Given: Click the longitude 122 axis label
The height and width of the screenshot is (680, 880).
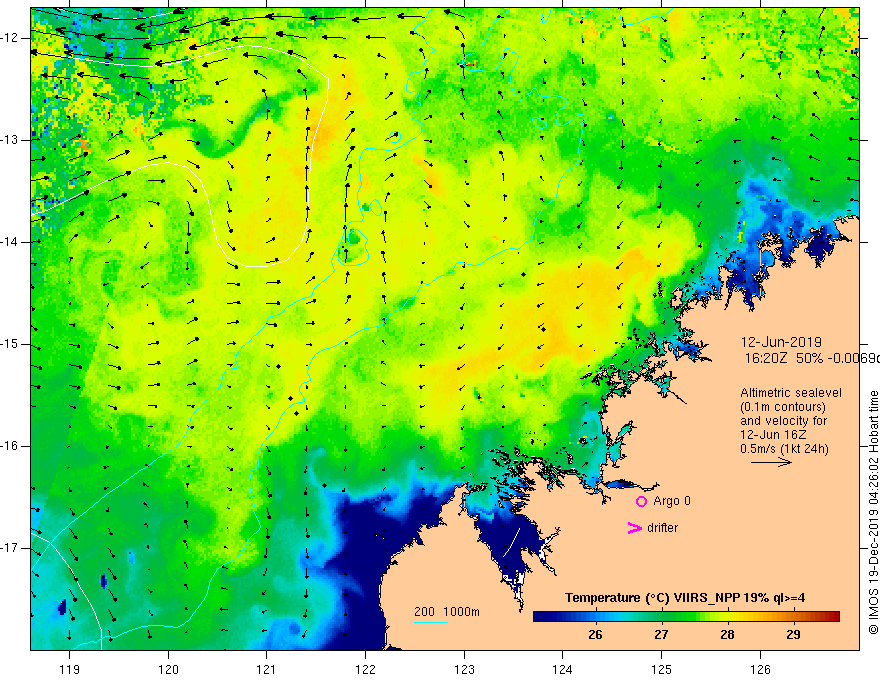Looking at the screenshot, I should (365, 669).
